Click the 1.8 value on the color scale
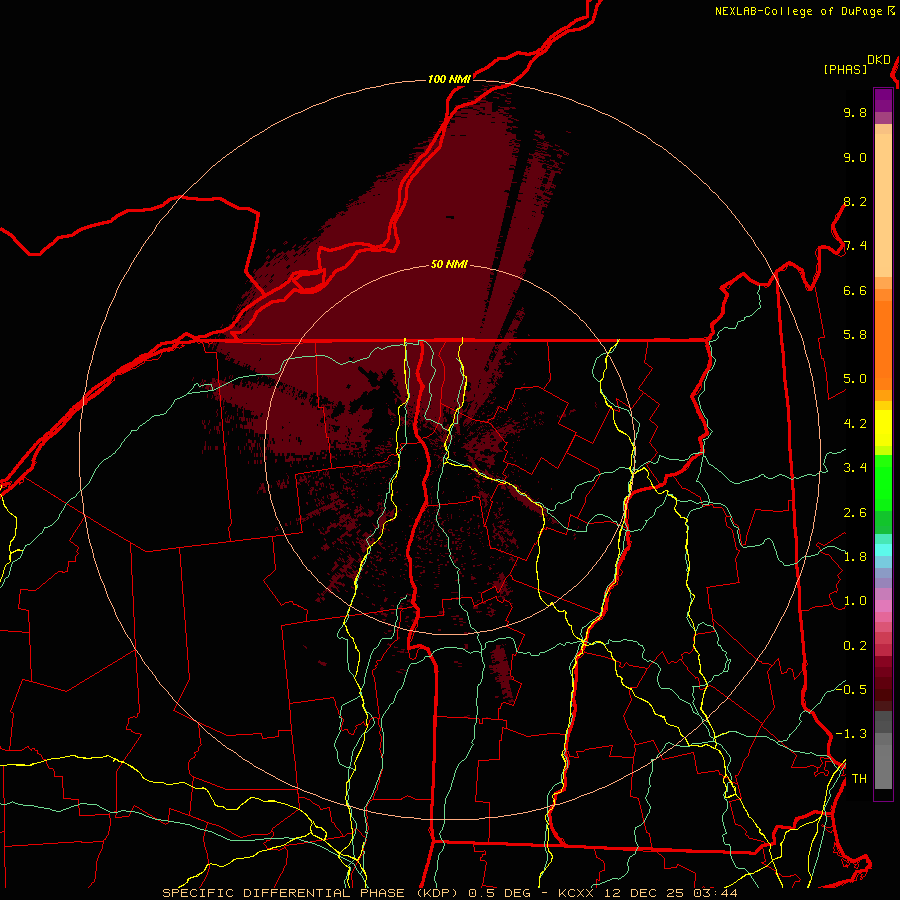Image resolution: width=900 pixels, height=900 pixels. point(855,557)
